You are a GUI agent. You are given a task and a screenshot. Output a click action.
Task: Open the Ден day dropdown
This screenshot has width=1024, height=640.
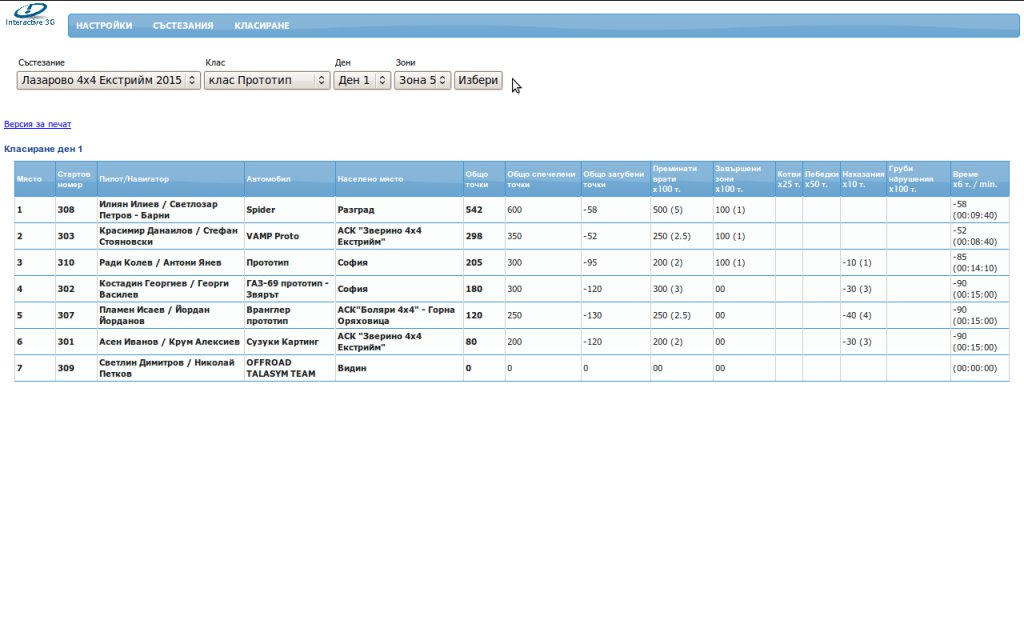(x=361, y=80)
